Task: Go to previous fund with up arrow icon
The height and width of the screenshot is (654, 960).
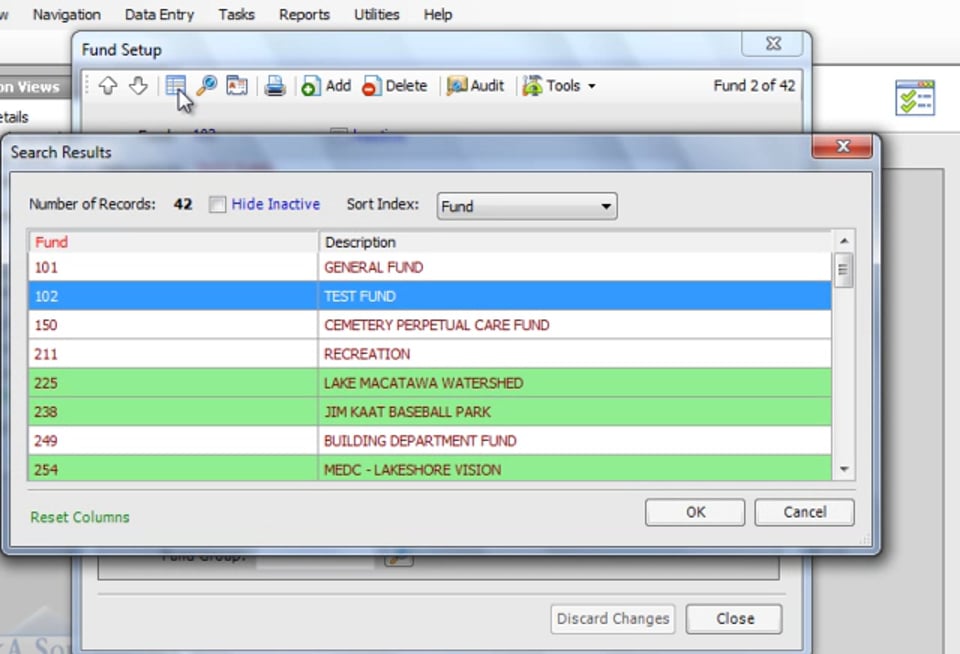Action: (108, 86)
